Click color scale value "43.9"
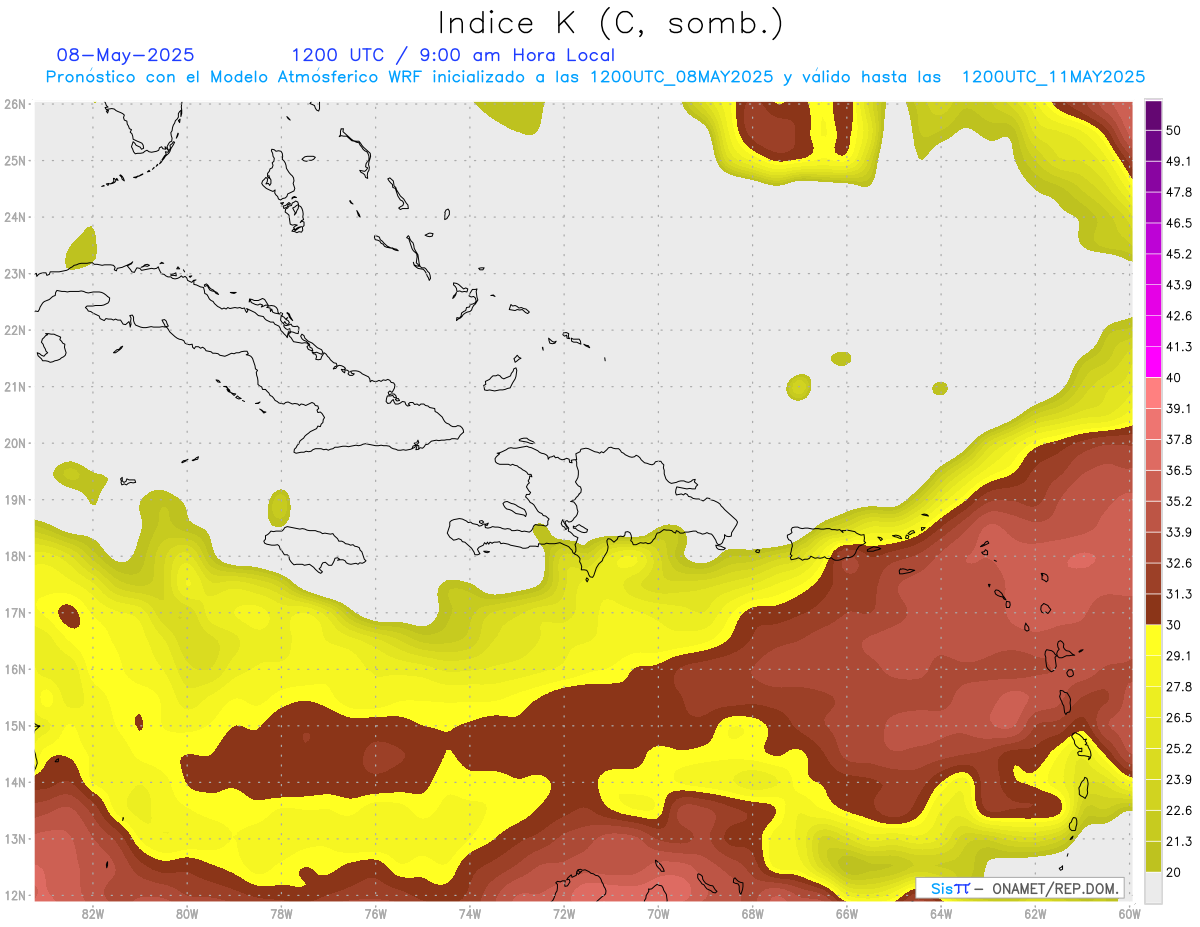This screenshot has width=1200, height=927. click(1179, 285)
